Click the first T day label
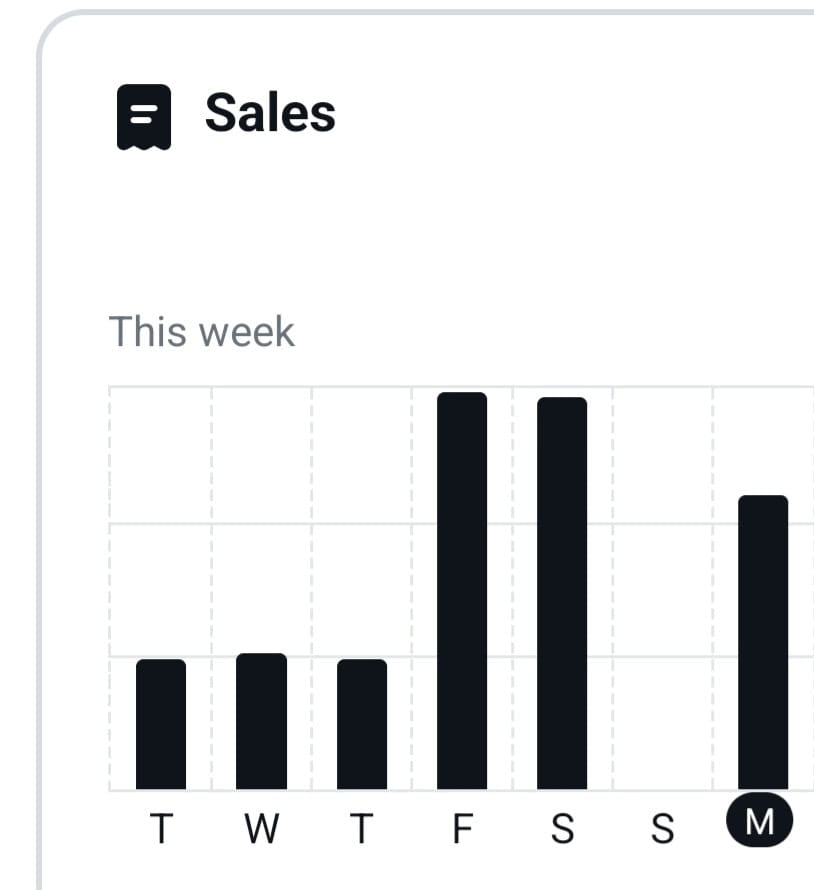The height and width of the screenshot is (890, 814). [161, 829]
